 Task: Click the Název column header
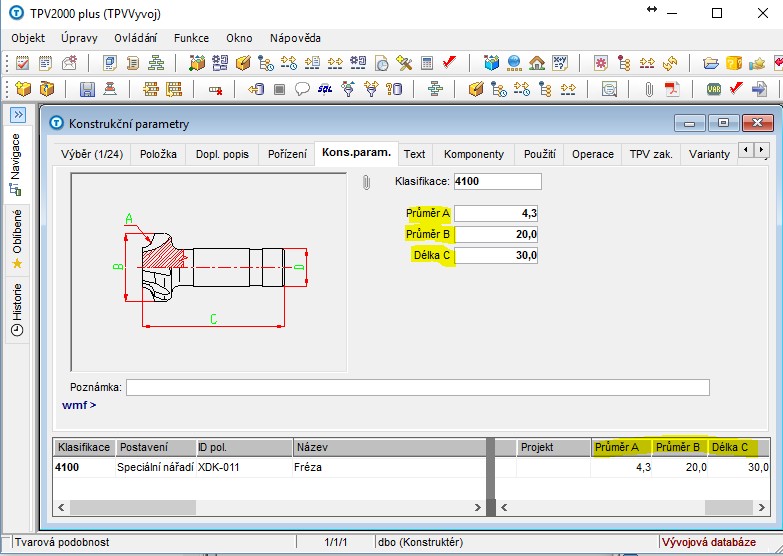coord(390,447)
